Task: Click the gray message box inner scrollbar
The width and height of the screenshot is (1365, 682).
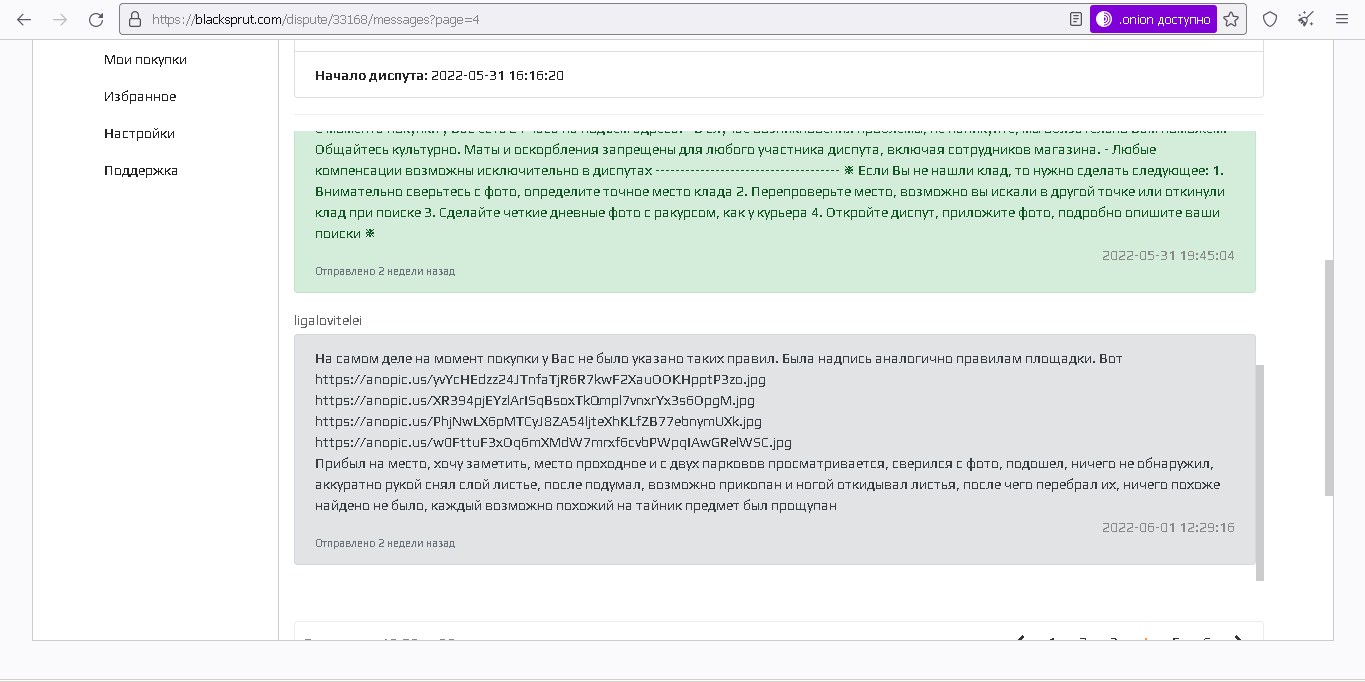Action: pos(1259,472)
